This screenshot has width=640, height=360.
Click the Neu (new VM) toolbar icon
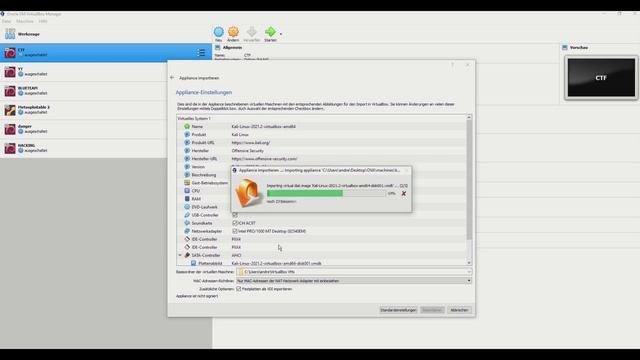click(219, 31)
